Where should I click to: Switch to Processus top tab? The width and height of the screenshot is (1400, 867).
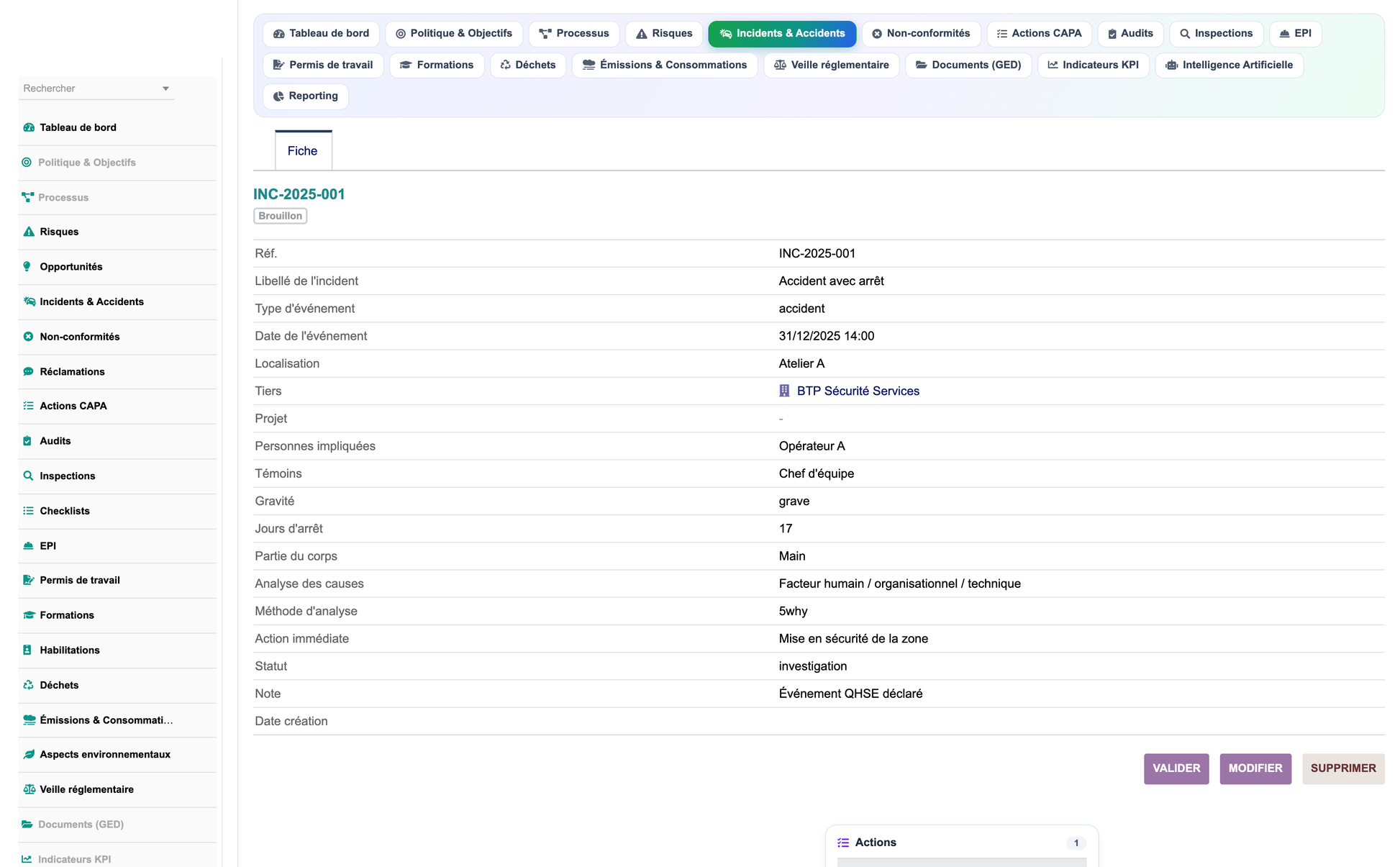pyautogui.click(x=574, y=34)
